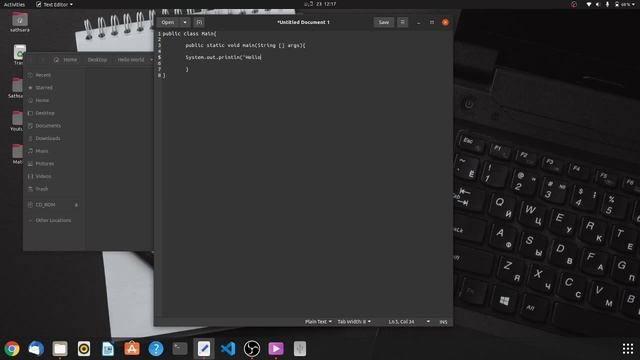Open recent documents dropdown arrow next to Open

[185, 22]
